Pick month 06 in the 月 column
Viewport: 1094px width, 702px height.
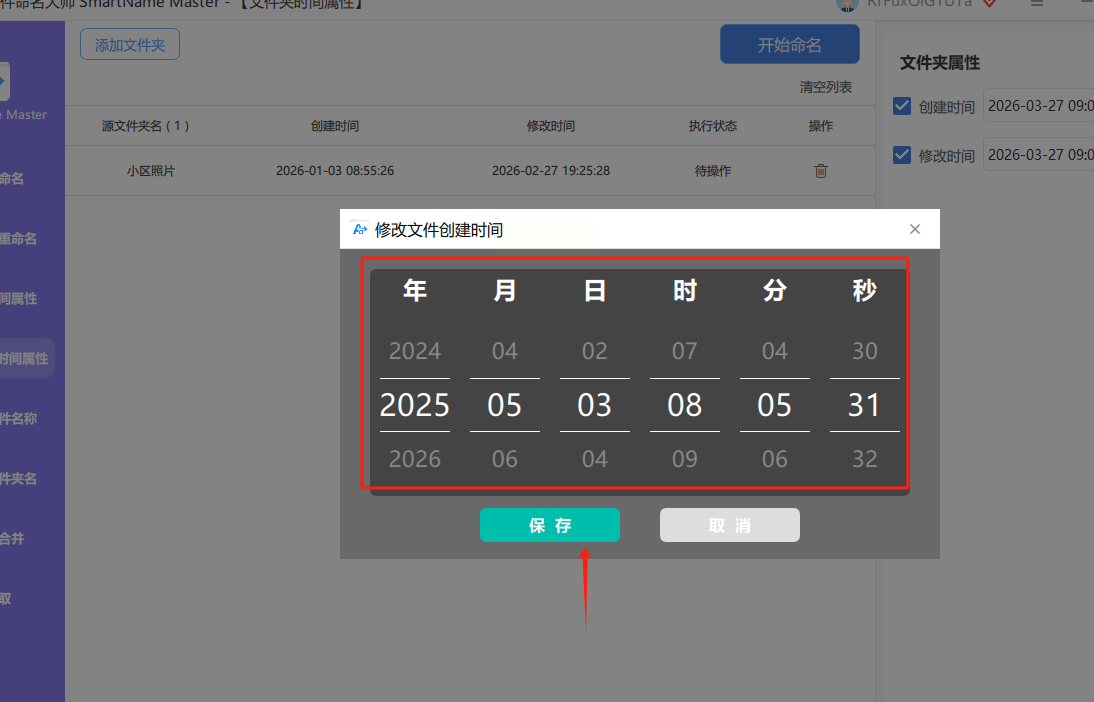click(504, 458)
